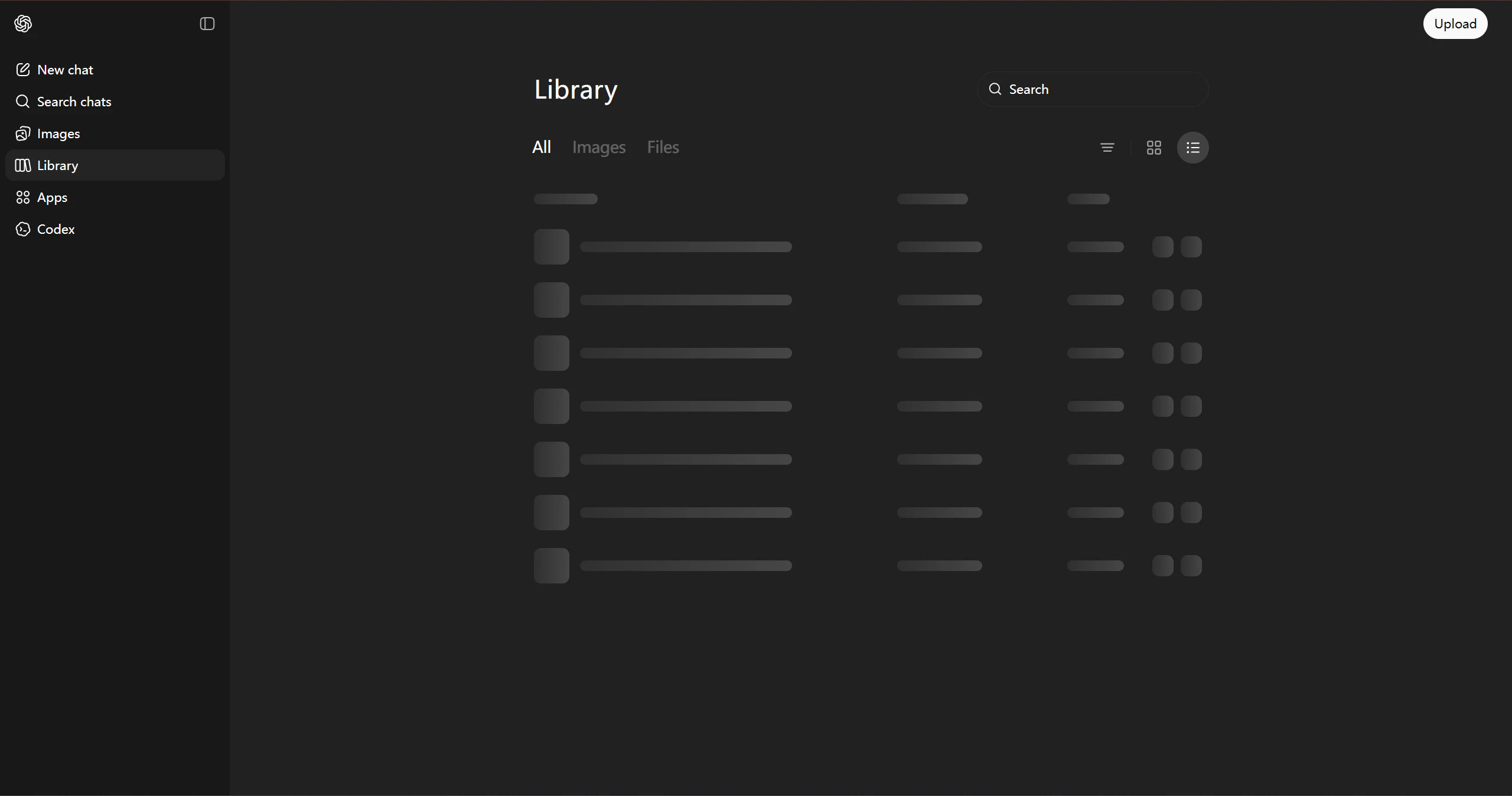This screenshot has height=796, width=1512.
Task: Switch to the Images tab
Action: [x=599, y=147]
